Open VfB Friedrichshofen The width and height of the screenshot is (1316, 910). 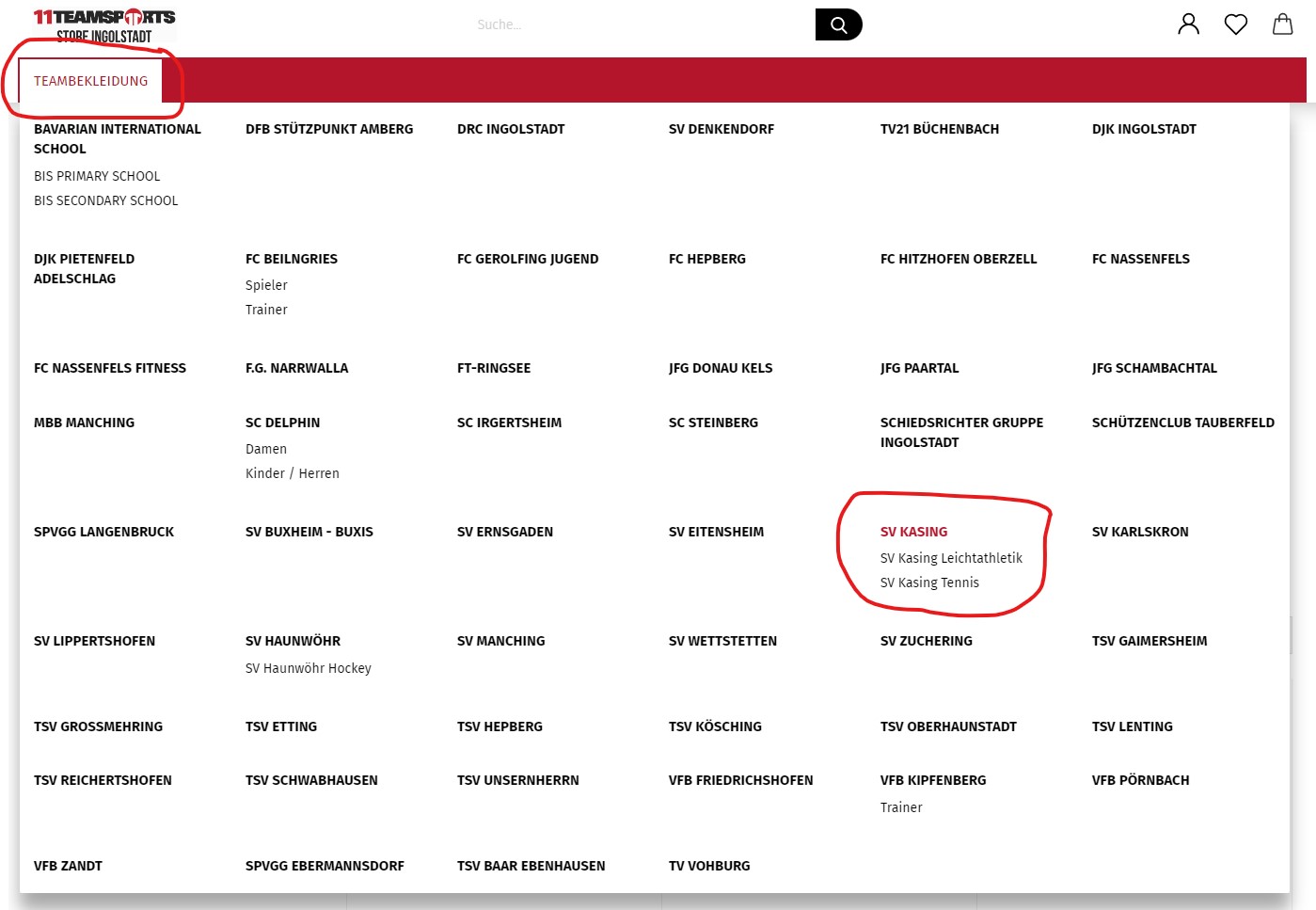(x=740, y=780)
